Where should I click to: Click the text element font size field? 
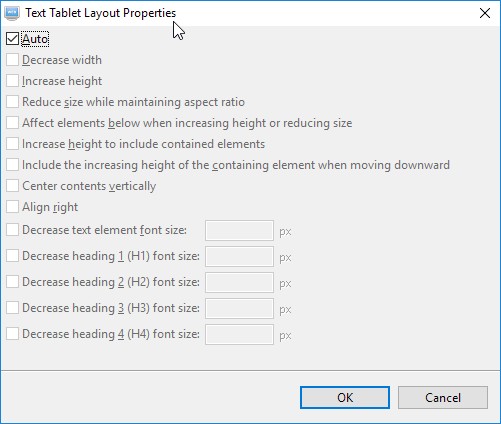pos(239,230)
